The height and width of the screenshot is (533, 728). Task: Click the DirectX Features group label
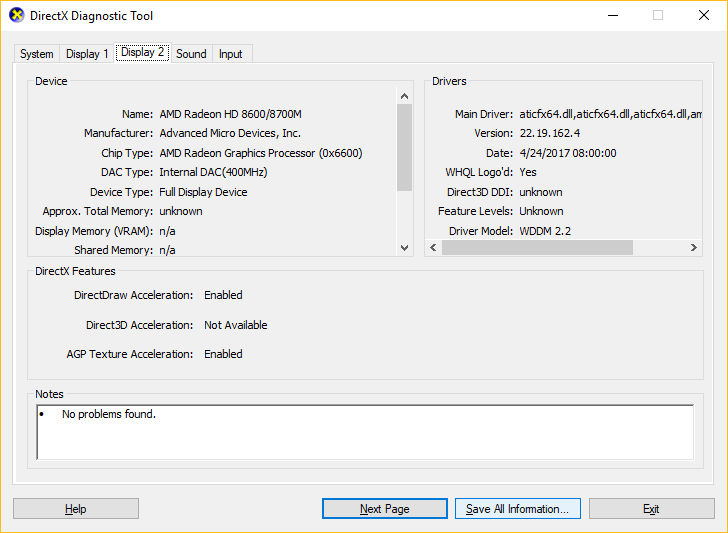75,271
